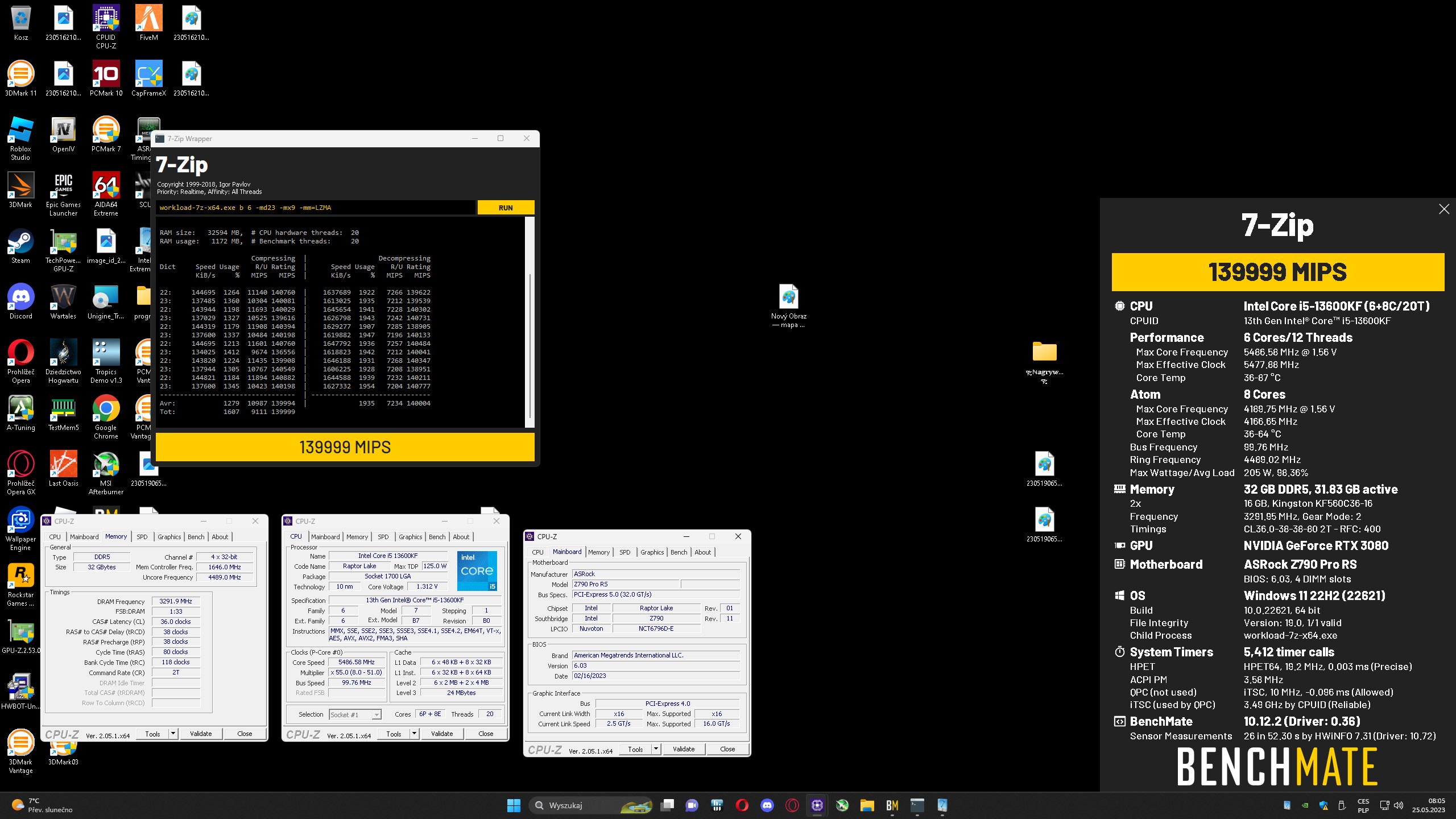The image size is (1456, 819).
Task: Open Wallpaper Engine desktop icon
Action: (20, 529)
